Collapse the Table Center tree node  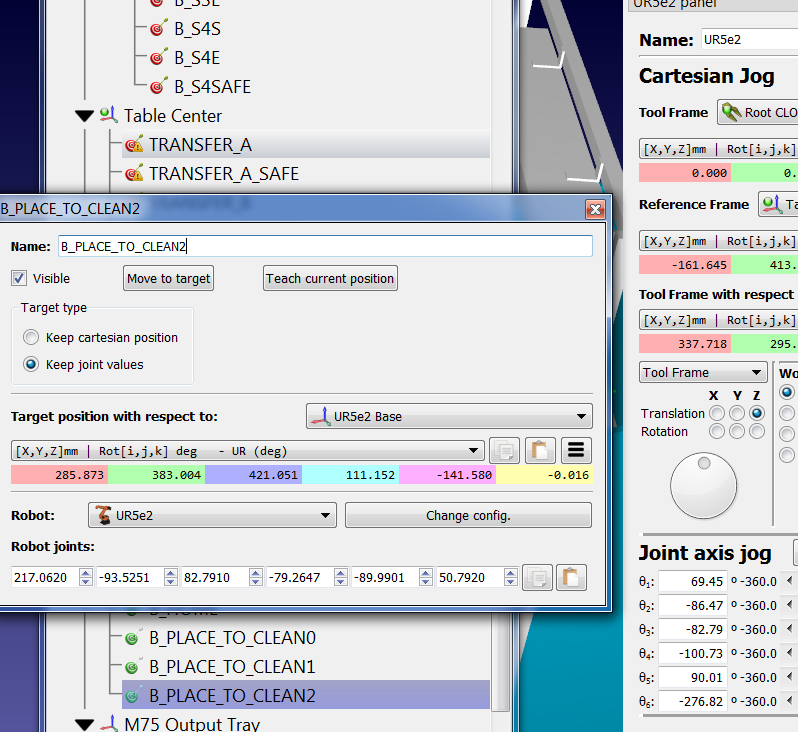pos(84,116)
